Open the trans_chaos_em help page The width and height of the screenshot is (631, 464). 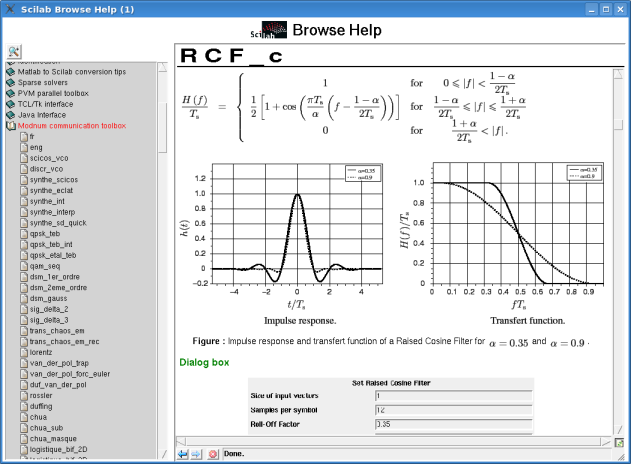point(57,332)
